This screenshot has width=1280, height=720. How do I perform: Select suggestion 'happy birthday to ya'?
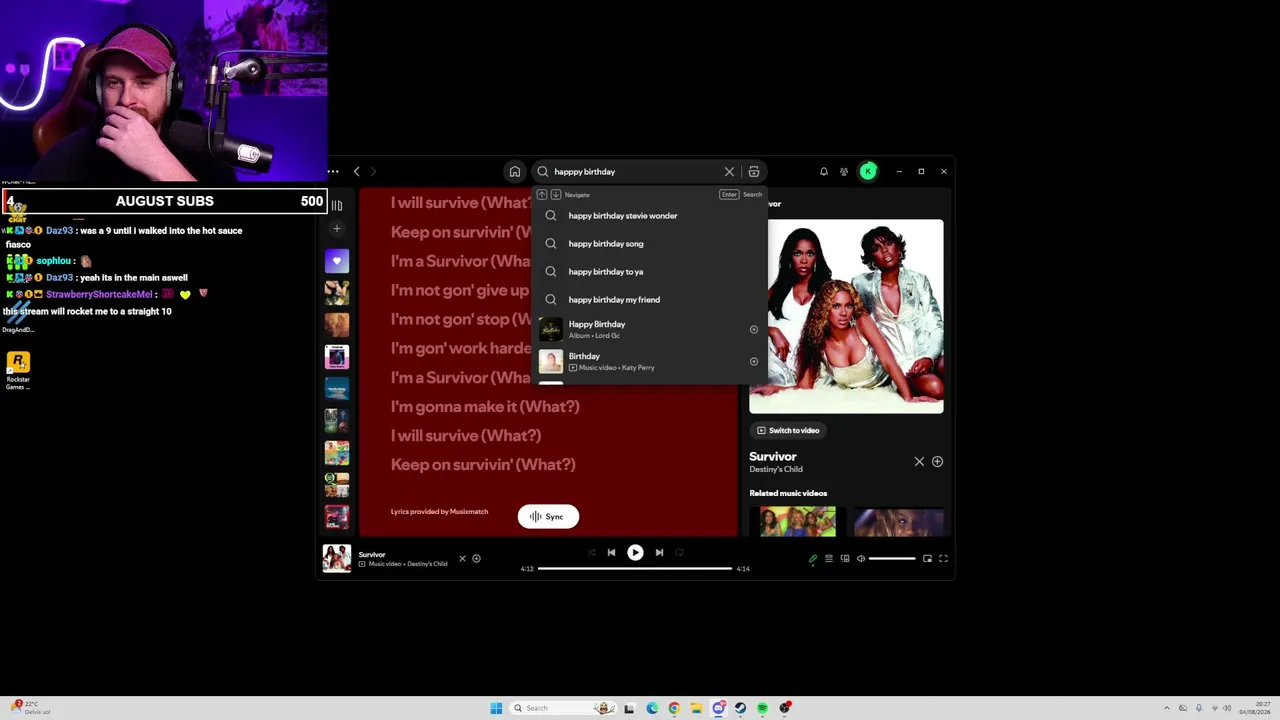tap(650, 272)
